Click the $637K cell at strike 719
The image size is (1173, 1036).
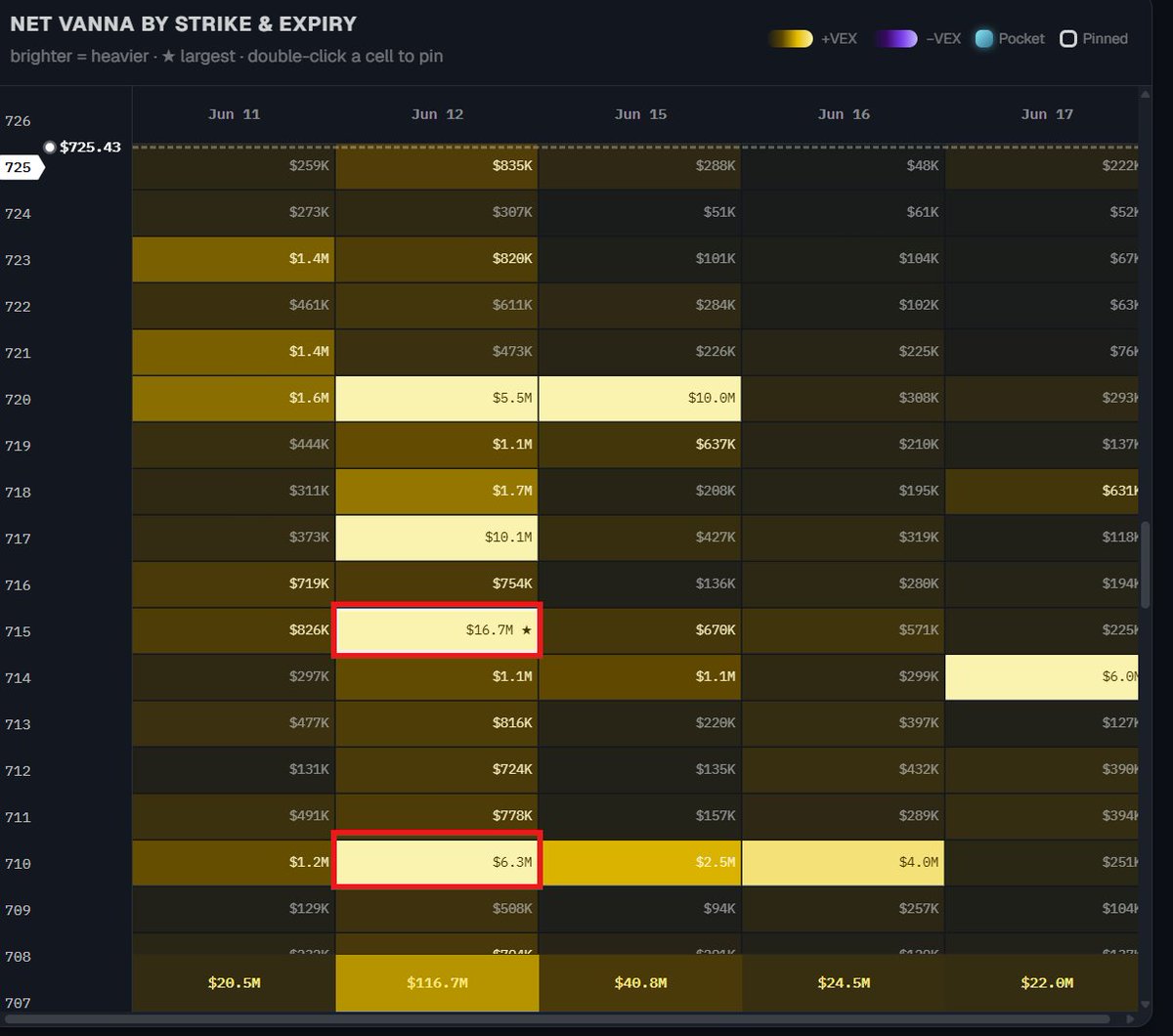640,445
